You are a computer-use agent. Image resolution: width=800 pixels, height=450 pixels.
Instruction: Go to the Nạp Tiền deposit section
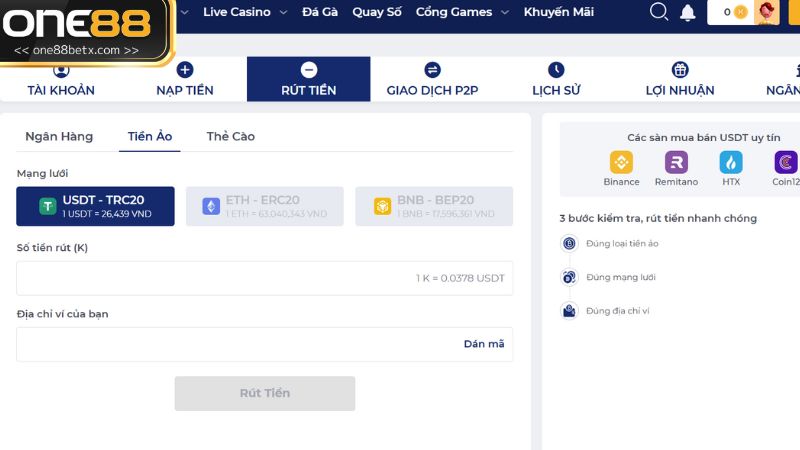pos(185,80)
